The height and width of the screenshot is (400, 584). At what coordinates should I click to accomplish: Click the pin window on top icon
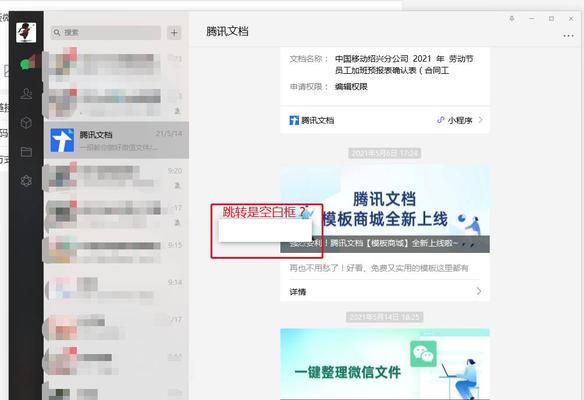[512, 19]
